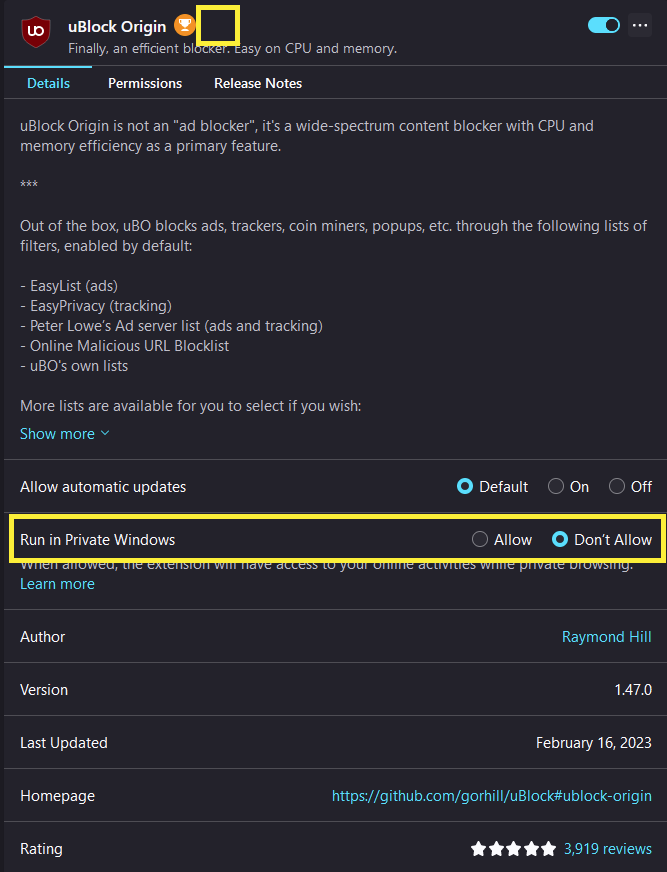The image size is (667, 872).
Task: Click the 'Peter Lowe's Ad server list' line
Action: pyautogui.click(x=171, y=326)
